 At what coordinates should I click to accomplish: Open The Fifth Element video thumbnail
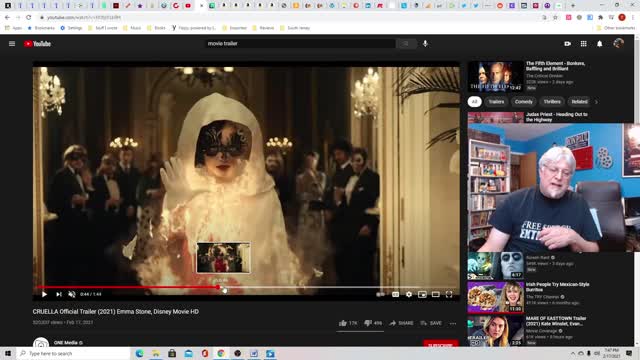click(496, 76)
